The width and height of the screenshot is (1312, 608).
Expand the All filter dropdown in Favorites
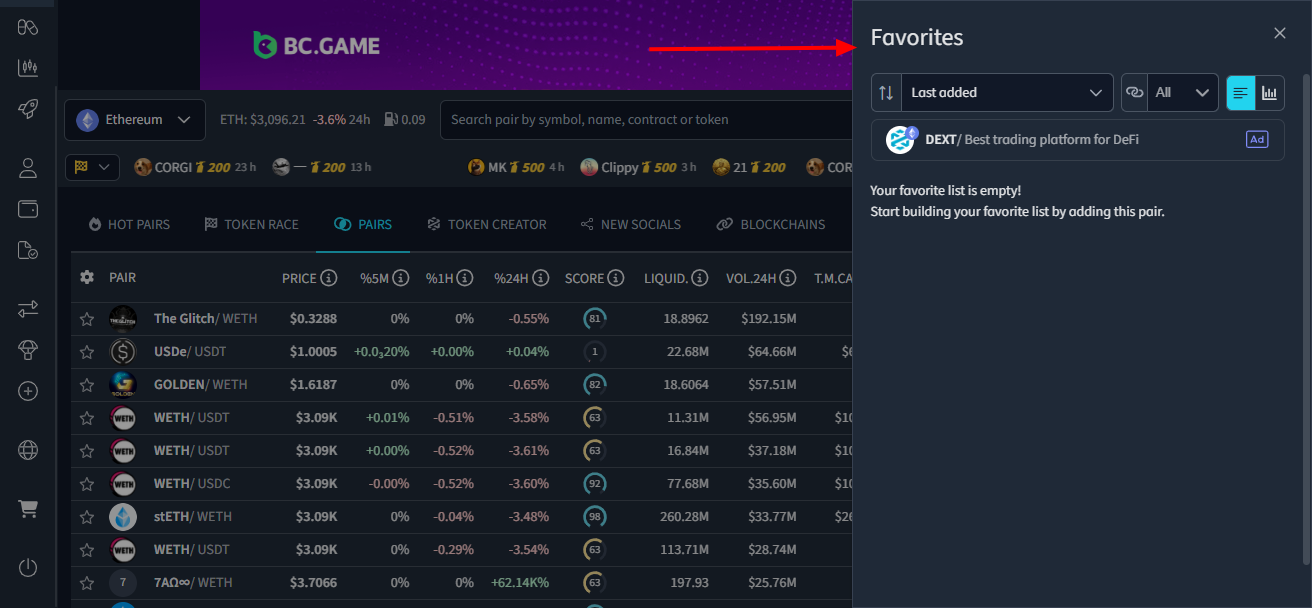click(1184, 92)
